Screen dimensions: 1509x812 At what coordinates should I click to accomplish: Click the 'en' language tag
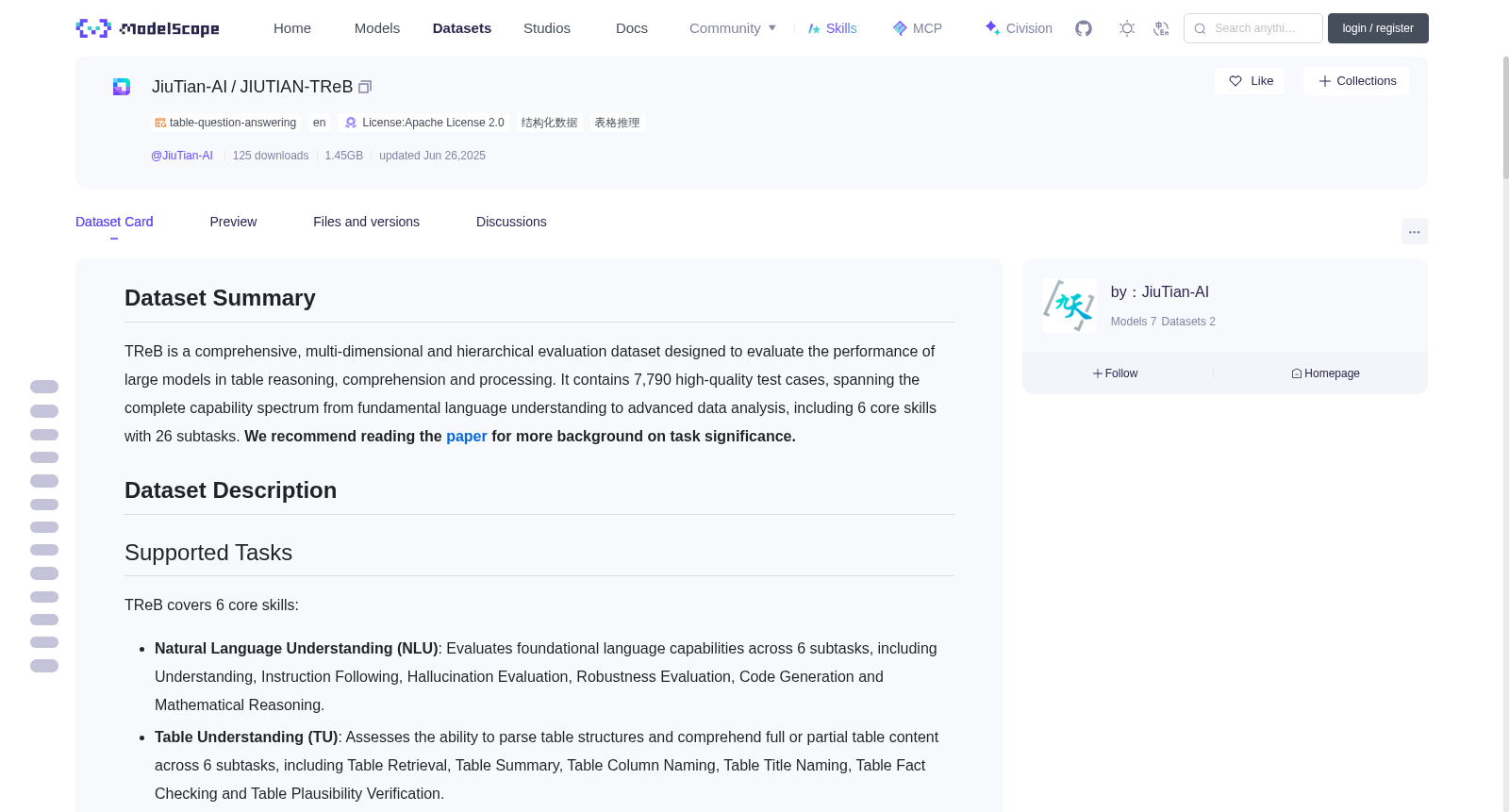click(320, 123)
